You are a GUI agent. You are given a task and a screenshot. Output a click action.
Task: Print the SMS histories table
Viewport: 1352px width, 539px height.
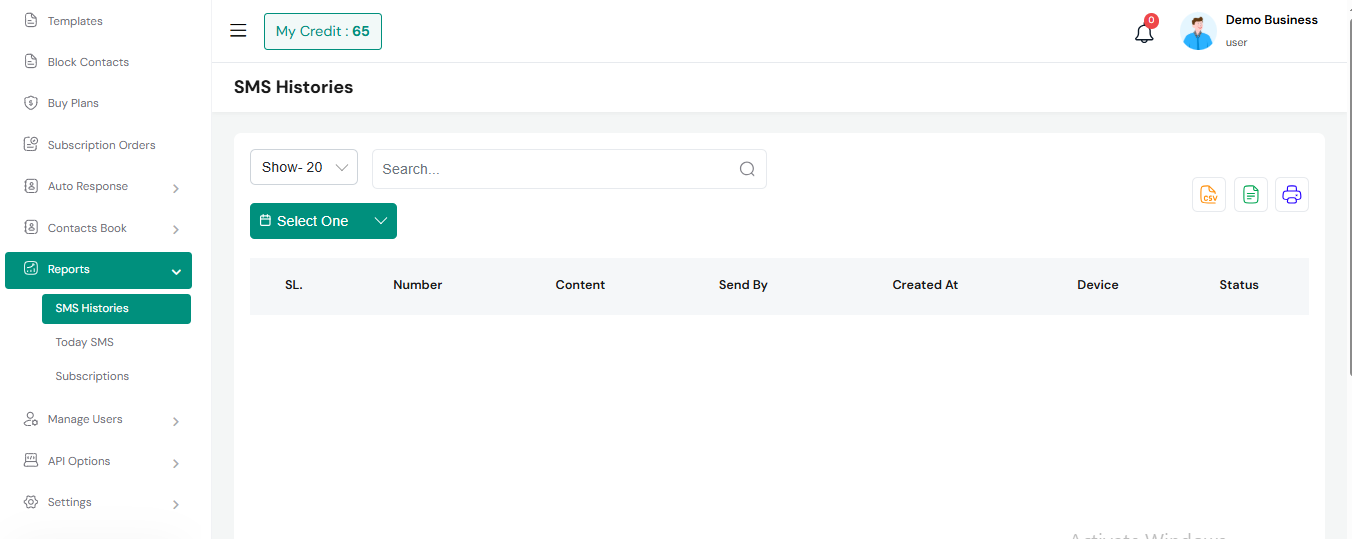point(1291,195)
